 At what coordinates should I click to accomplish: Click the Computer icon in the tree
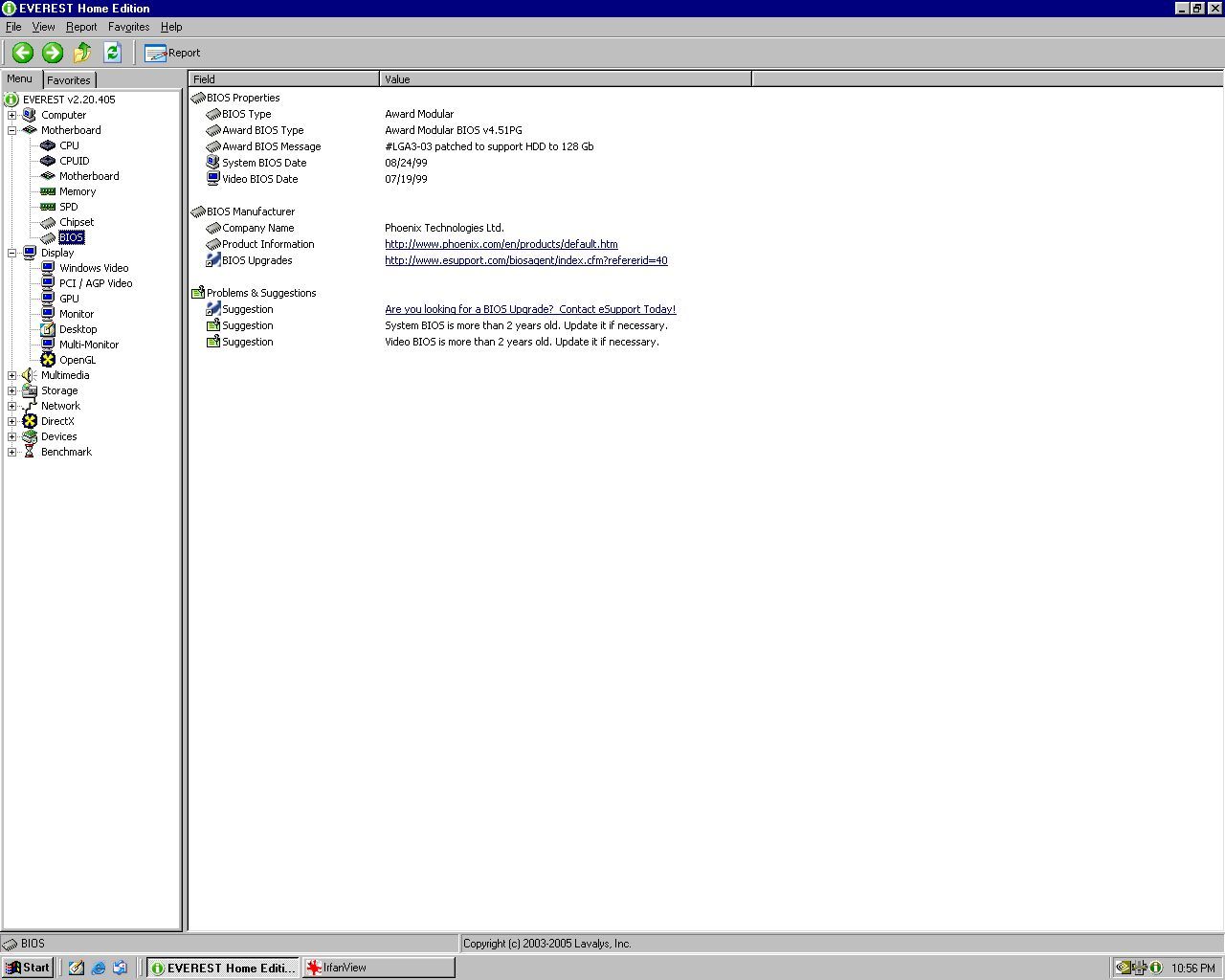tap(29, 115)
